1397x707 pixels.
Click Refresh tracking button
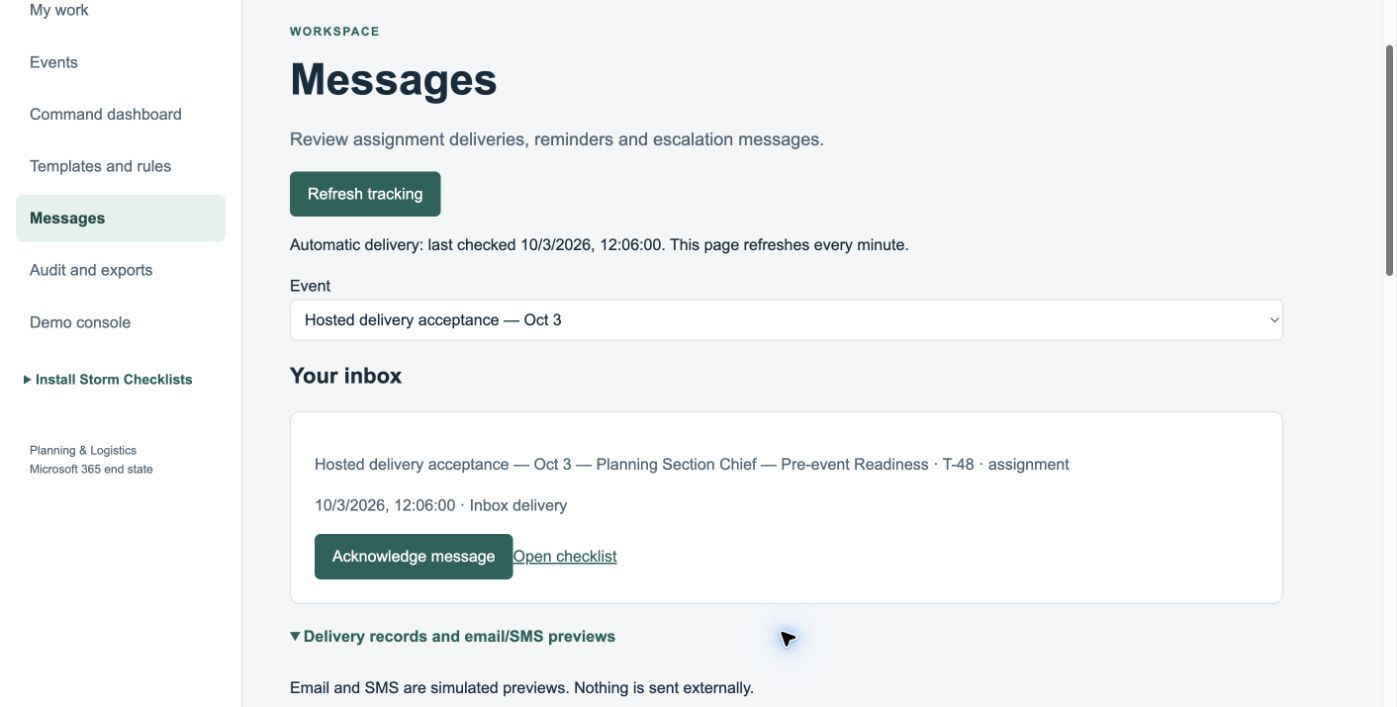tap(365, 194)
